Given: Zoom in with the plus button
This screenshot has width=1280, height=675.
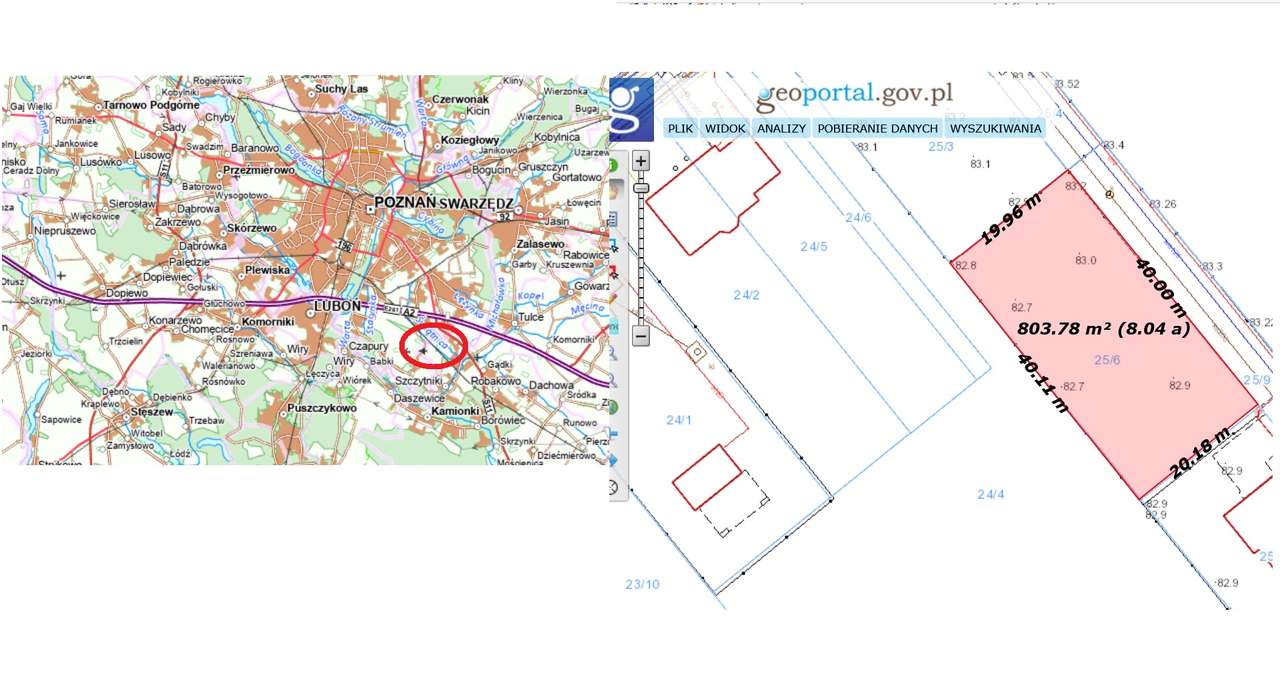Looking at the screenshot, I should coord(641,160).
